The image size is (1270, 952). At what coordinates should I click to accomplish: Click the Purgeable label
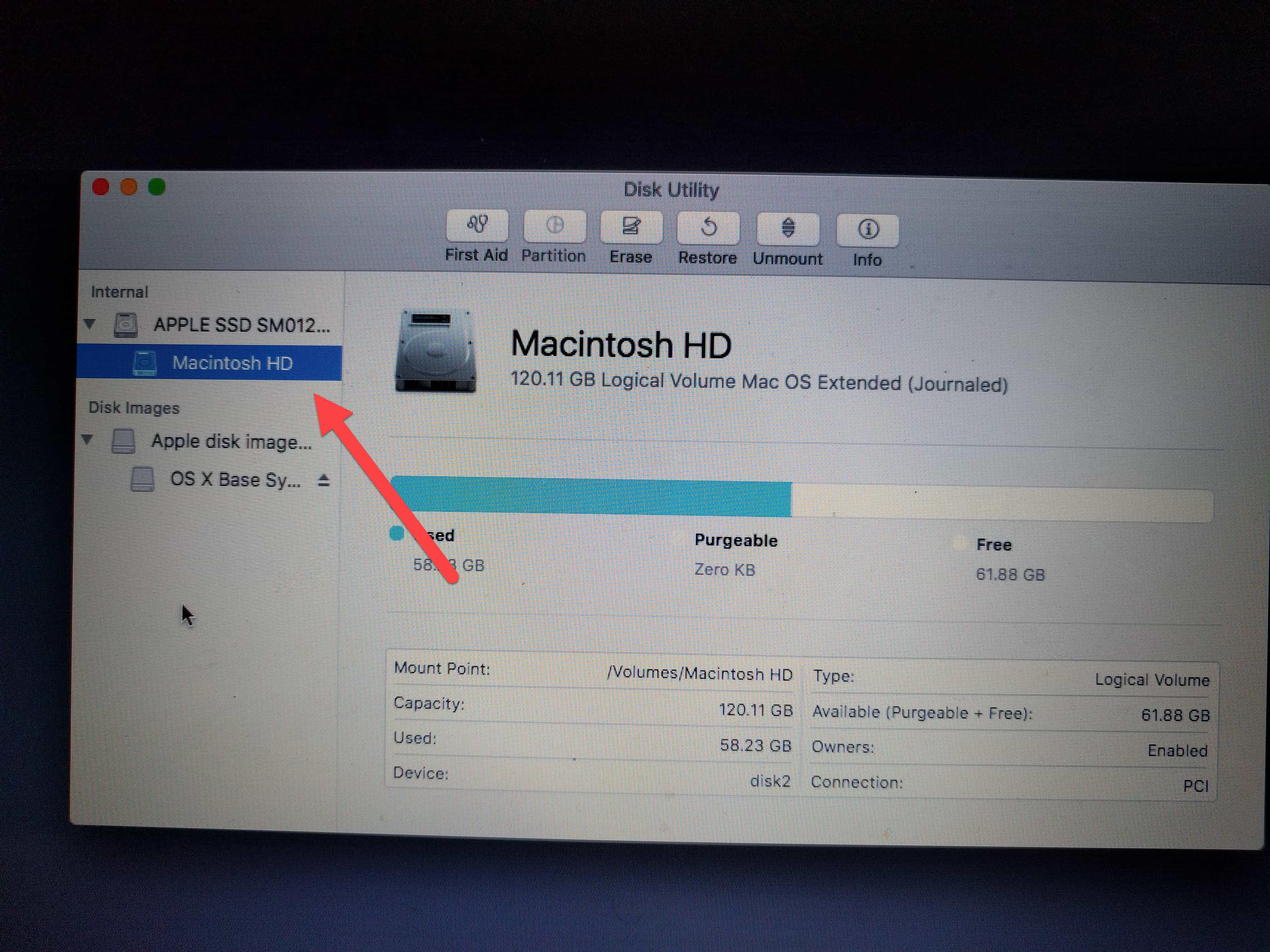pos(736,541)
